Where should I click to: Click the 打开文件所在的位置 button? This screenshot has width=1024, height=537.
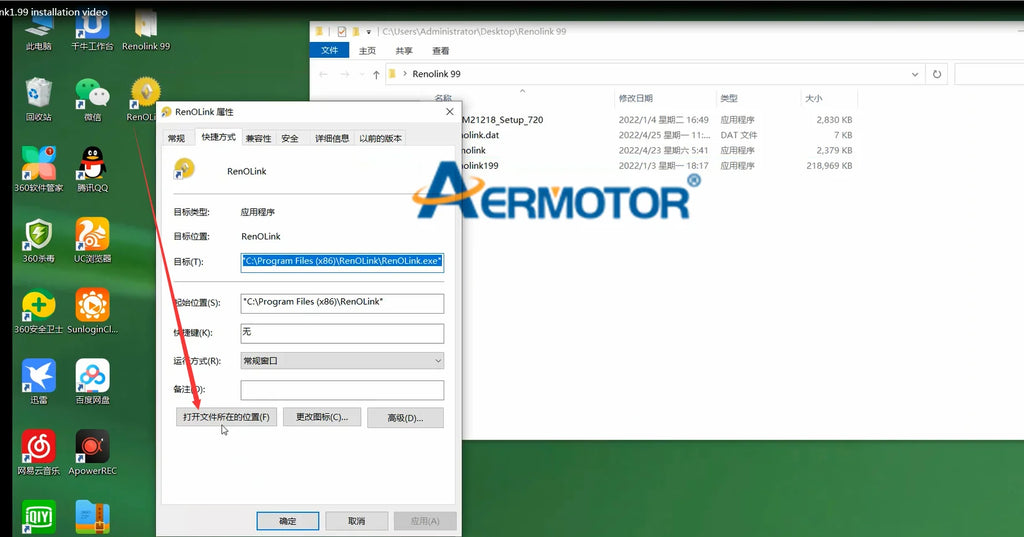pyautogui.click(x=226, y=417)
